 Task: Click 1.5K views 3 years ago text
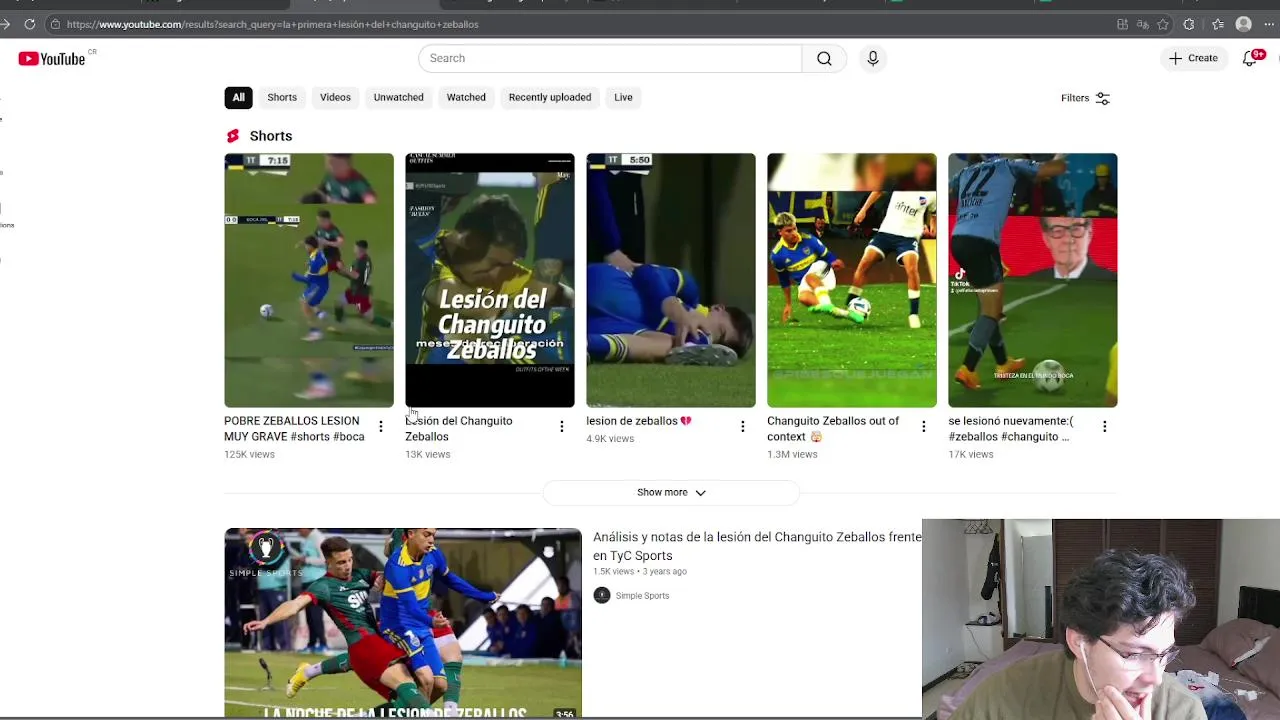pos(640,571)
